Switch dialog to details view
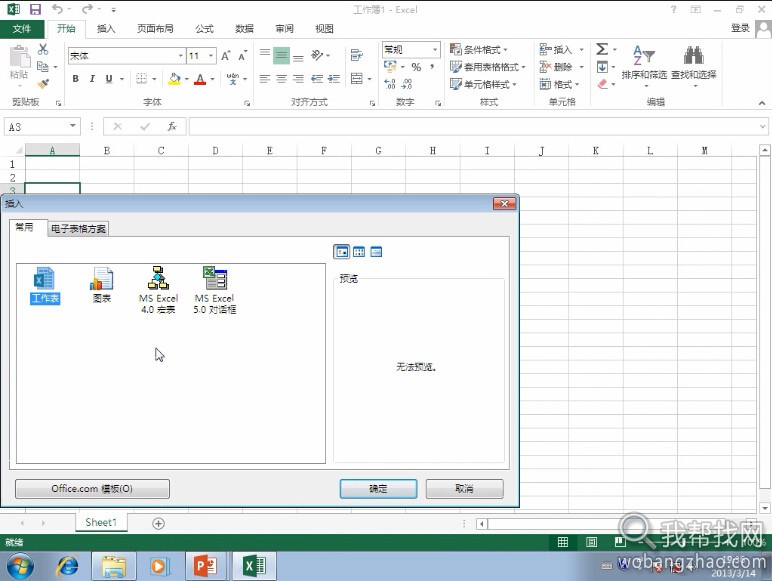772x581 pixels. tap(376, 252)
